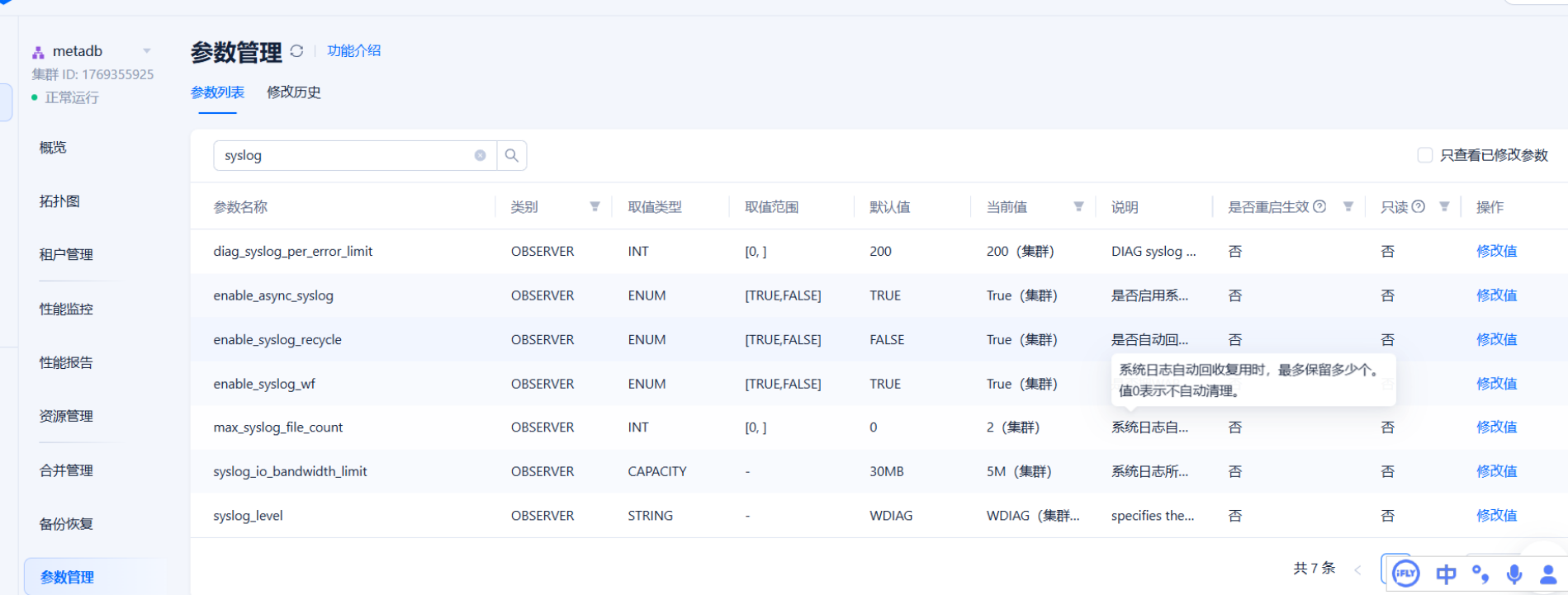This screenshot has width=1568, height=595.
Task: Switch to the 修改历史 tab
Action: coord(294,92)
